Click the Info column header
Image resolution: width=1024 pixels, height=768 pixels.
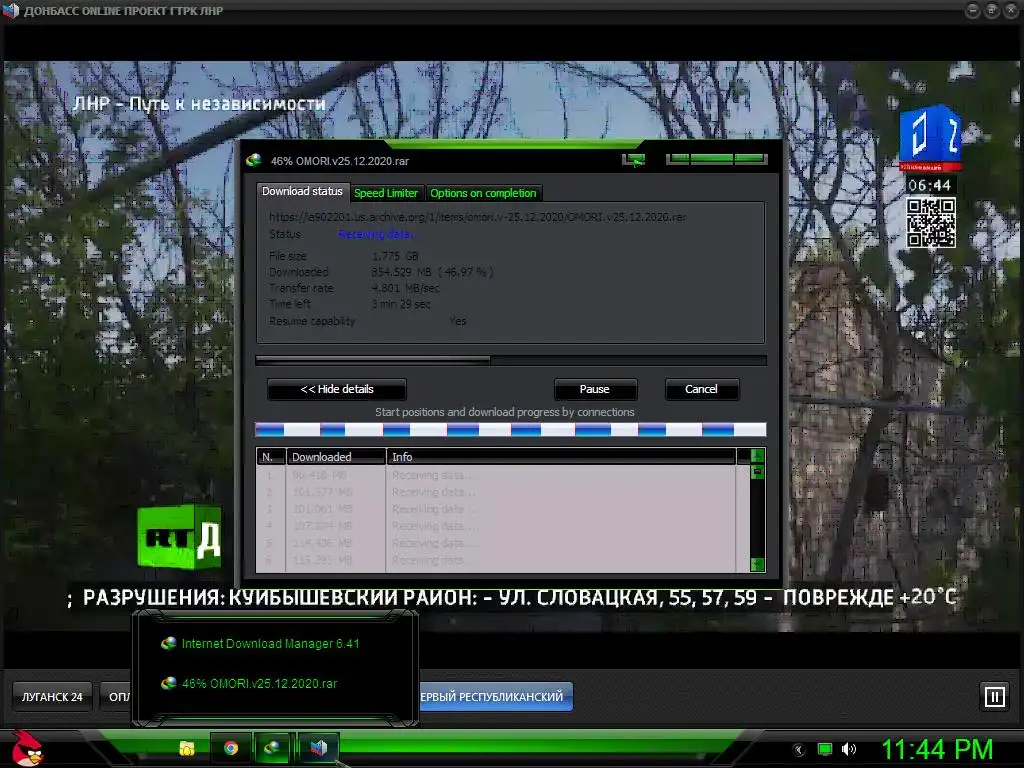click(x=561, y=456)
